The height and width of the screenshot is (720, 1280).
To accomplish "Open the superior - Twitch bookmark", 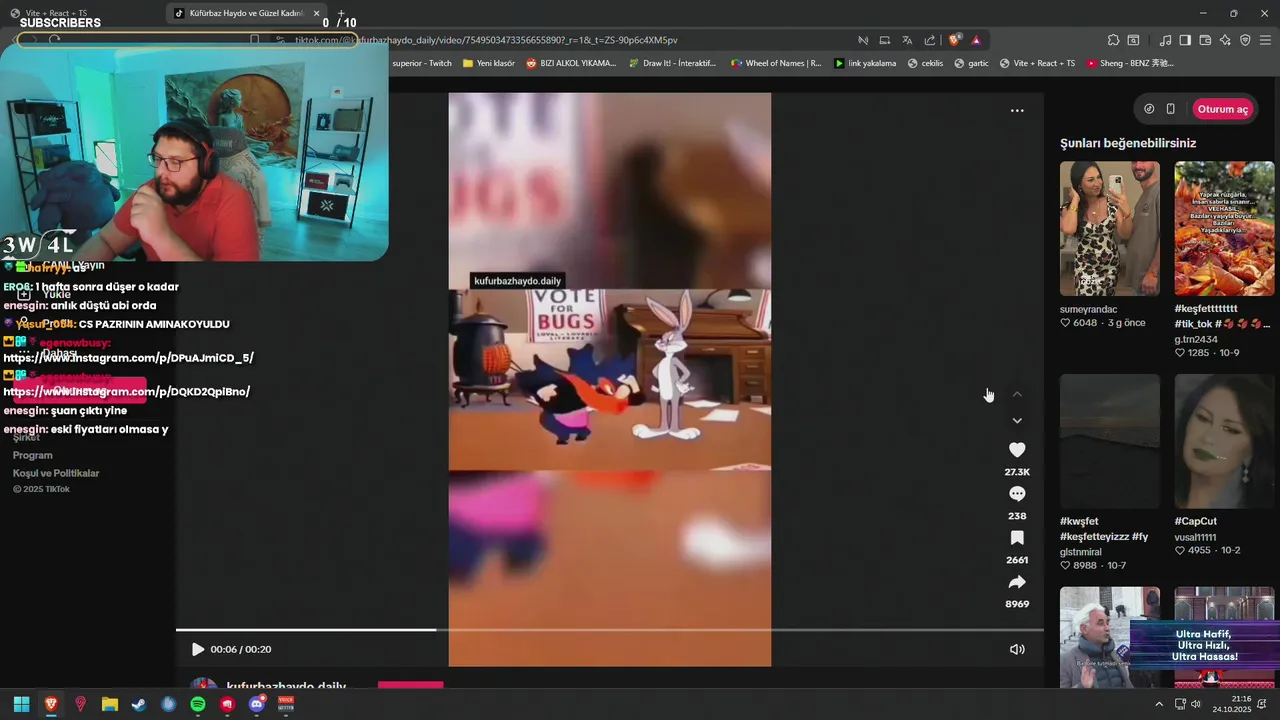I will [421, 63].
